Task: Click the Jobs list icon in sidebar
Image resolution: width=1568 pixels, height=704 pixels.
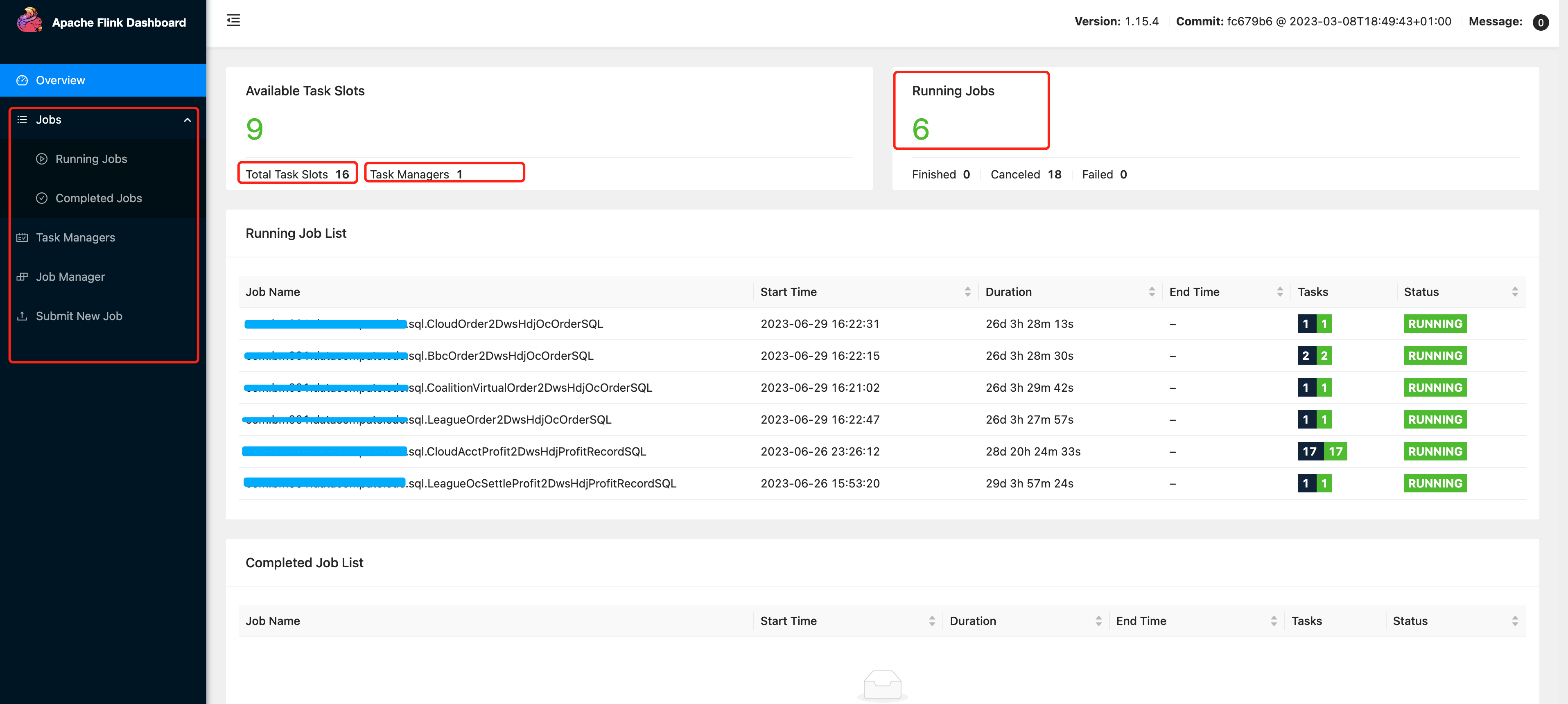Action: pos(23,120)
